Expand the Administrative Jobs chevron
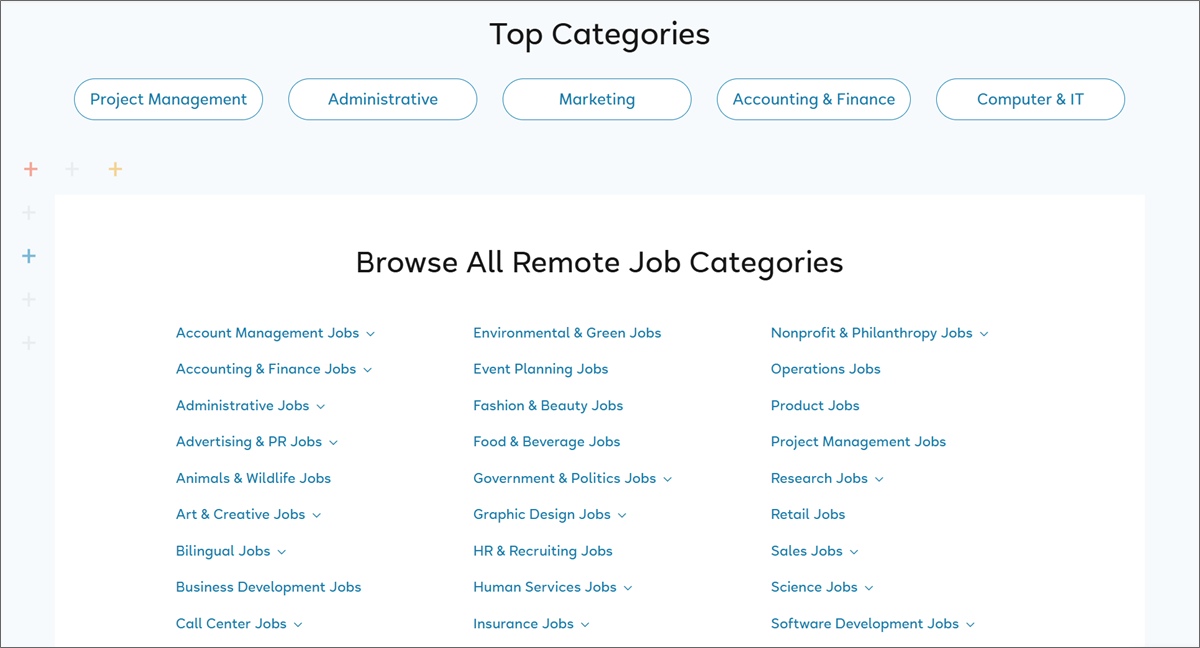Viewport: 1200px width, 648px height. 320,406
